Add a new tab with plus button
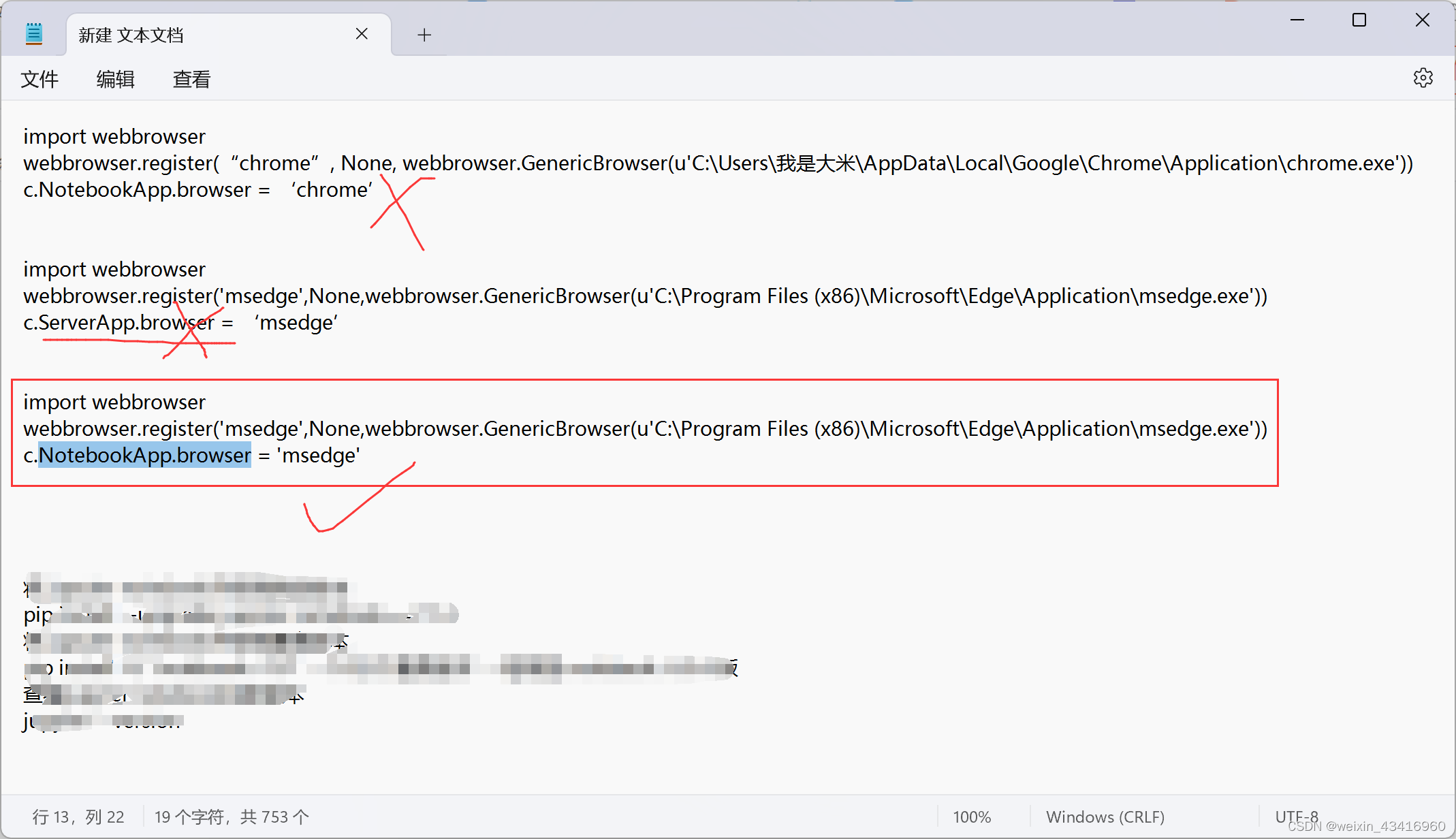The height and width of the screenshot is (839, 1456). [424, 35]
